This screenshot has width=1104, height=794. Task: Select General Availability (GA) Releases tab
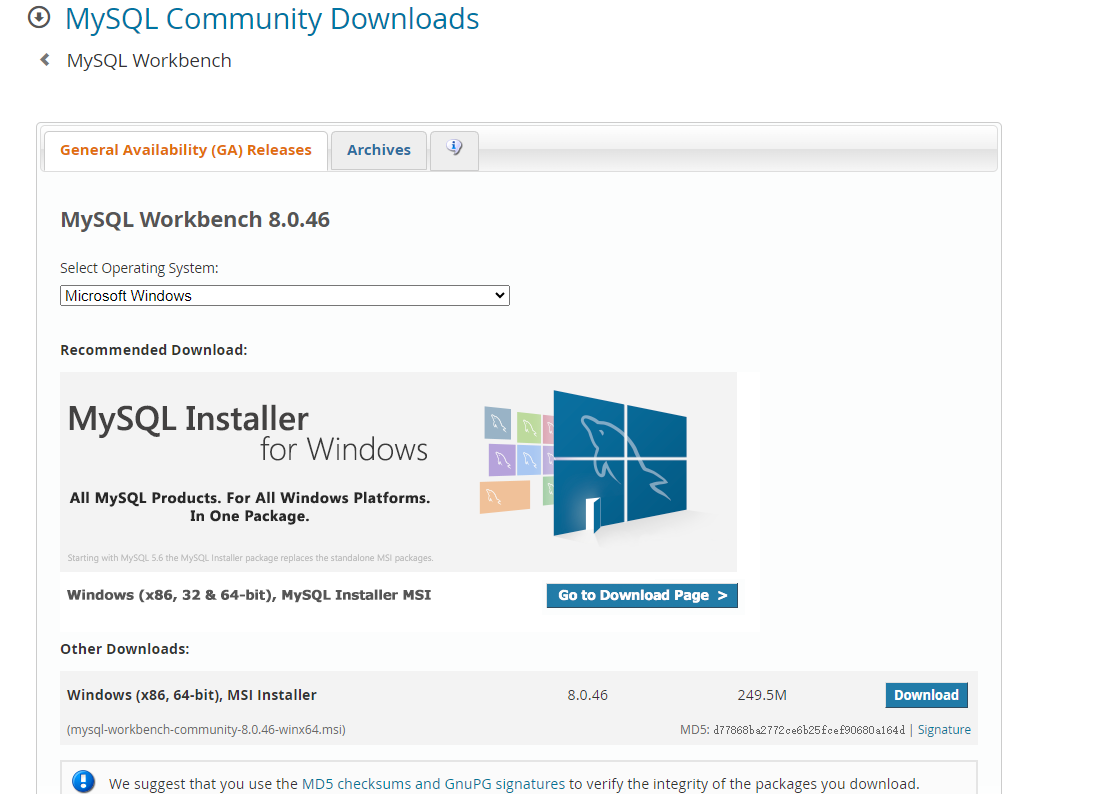[186, 150]
